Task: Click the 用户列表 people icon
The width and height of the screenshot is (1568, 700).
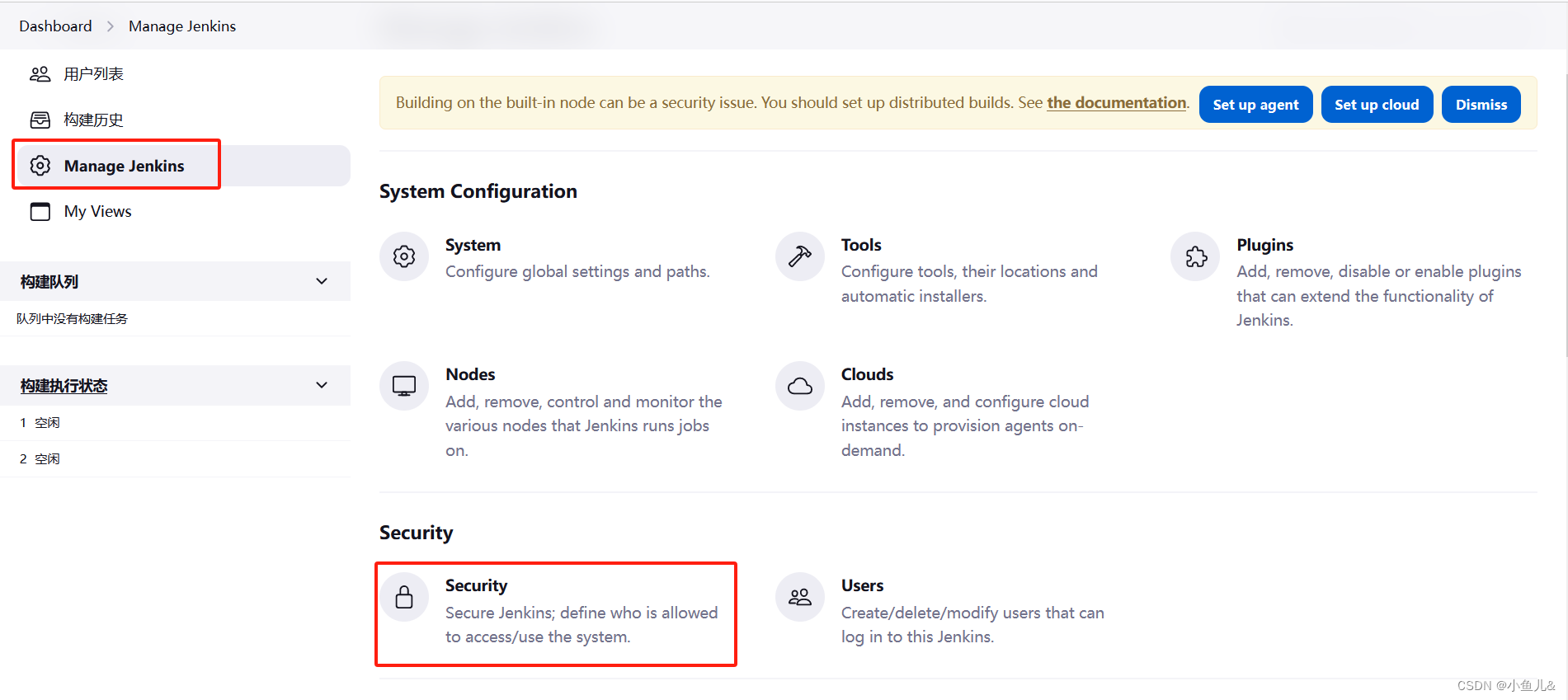Action: click(x=40, y=74)
